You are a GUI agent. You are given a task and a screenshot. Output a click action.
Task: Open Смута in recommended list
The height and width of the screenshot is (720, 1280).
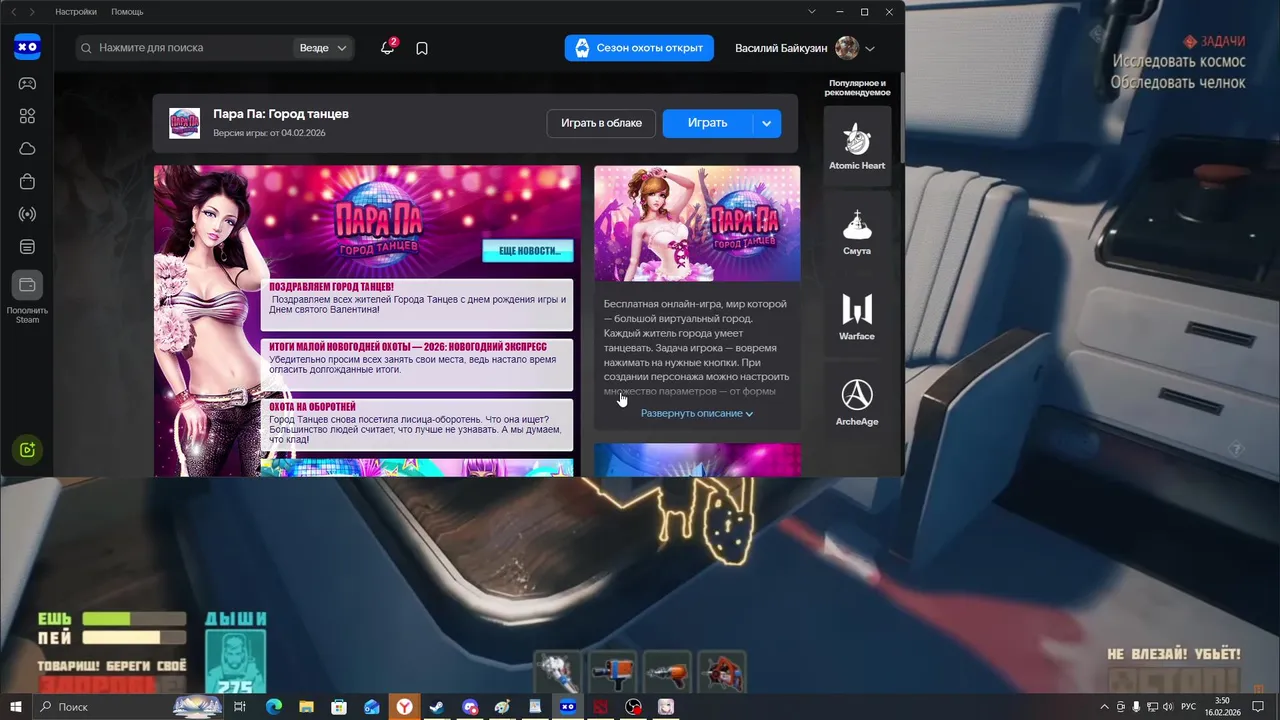tap(857, 232)
